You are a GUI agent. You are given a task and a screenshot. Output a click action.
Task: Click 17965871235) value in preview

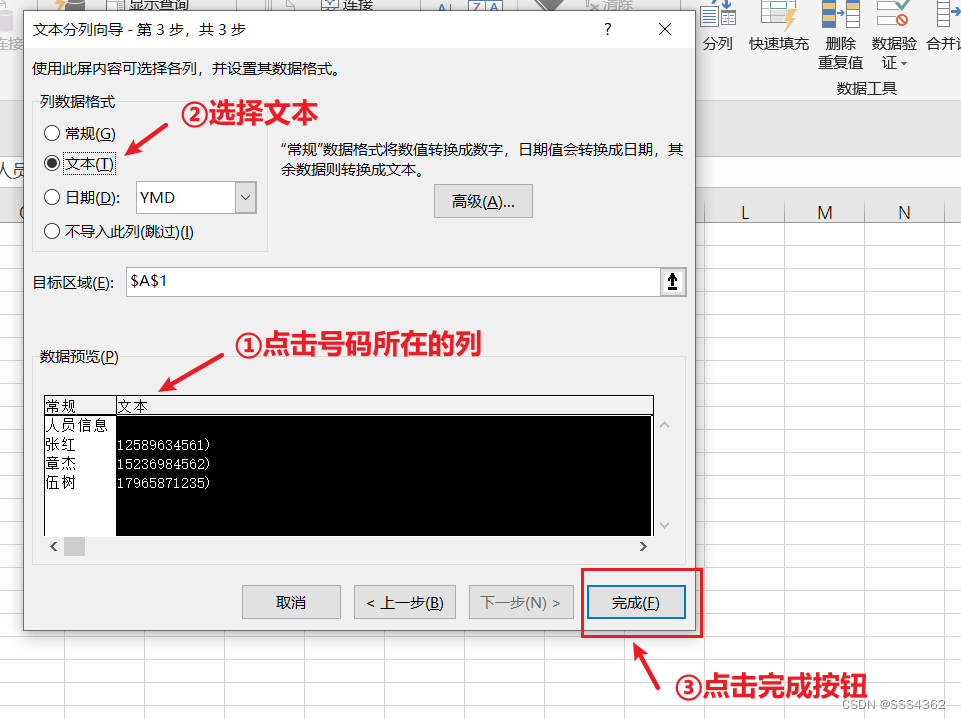(x=164, y=483)
